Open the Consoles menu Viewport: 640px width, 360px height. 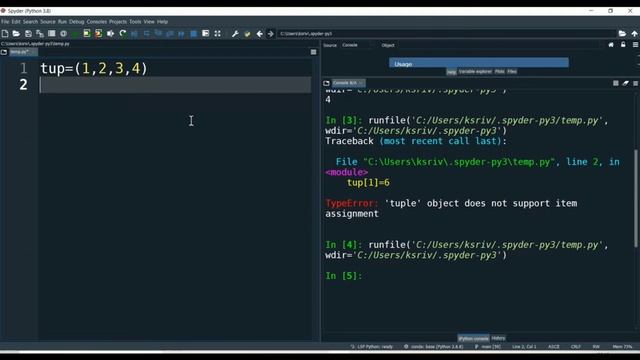(x=97, y=22)
